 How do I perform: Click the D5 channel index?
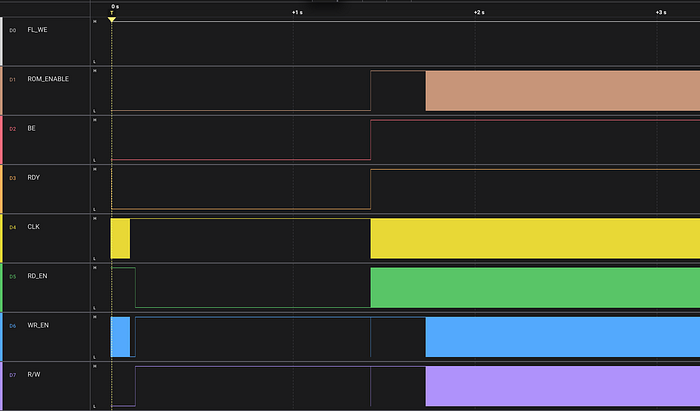pyautogui.click(x=12, y=277)
